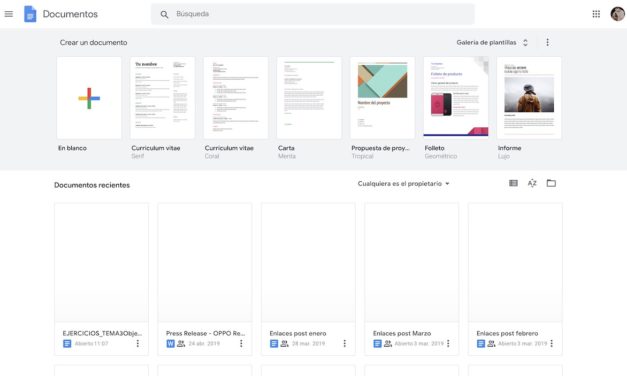This screenshot has width=627, height=376.
Task: Click the En blanco label
Action: 72,148
